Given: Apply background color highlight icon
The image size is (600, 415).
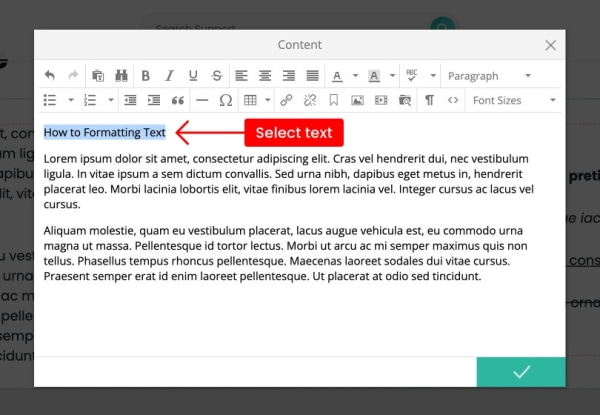Looking at the screenshot, I should 374,76.
